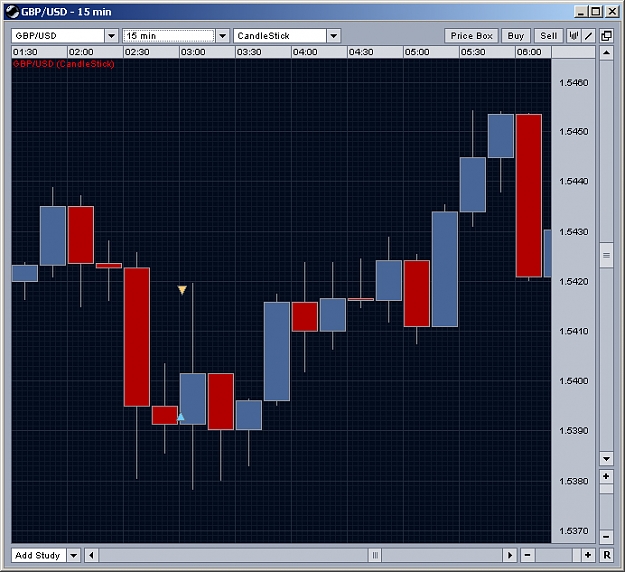Click the 05:30 time axis label
The width and height of the screenshot is (625, 572).
click(473, 52)
